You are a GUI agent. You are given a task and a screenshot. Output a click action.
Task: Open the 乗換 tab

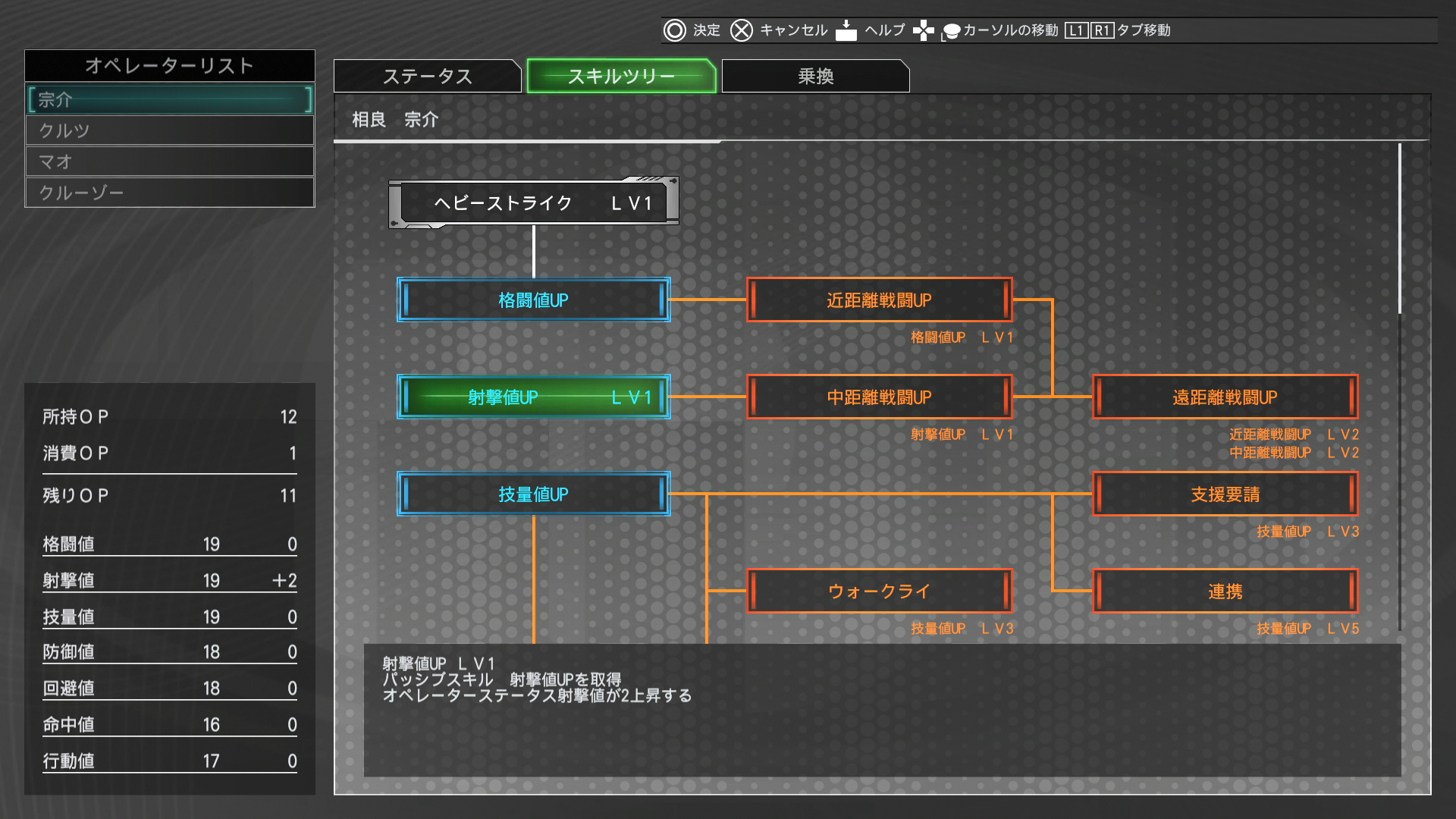815,76
